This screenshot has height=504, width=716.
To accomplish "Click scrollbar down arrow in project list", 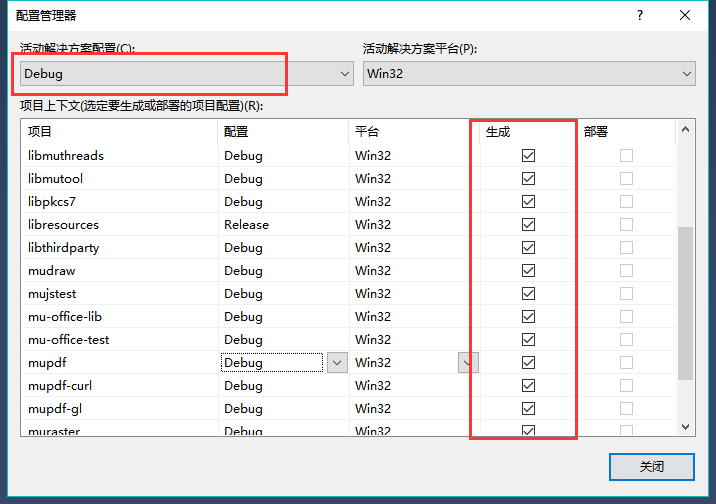I will tap(685, 427).
